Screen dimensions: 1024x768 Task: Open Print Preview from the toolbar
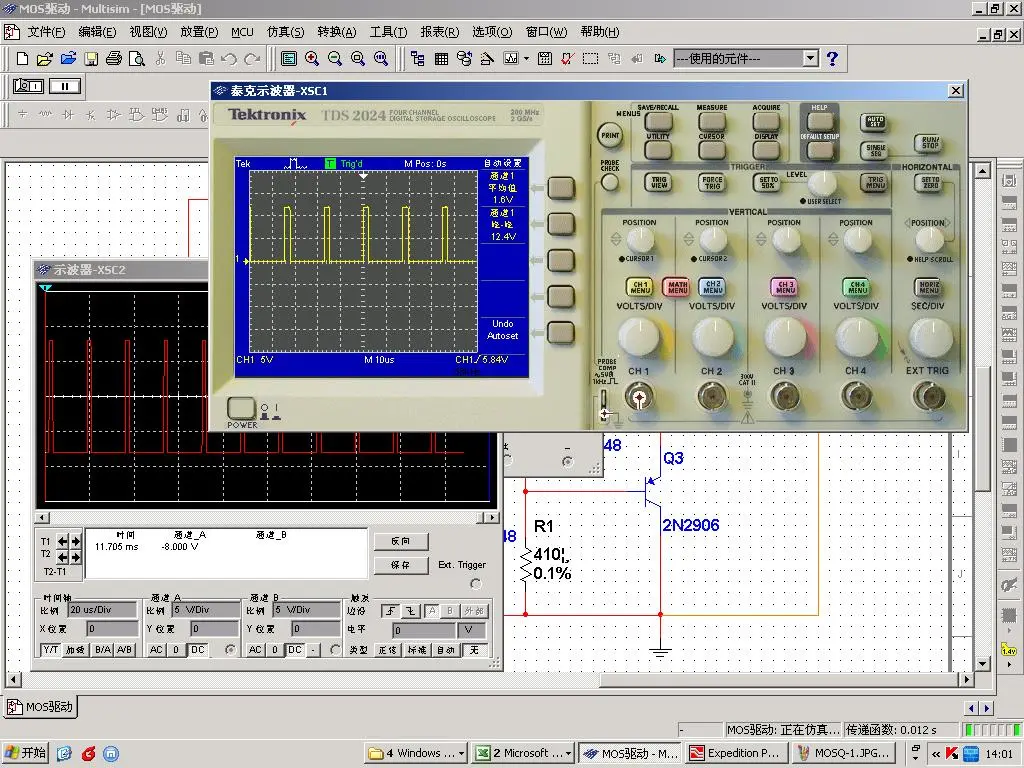point(136,59)
